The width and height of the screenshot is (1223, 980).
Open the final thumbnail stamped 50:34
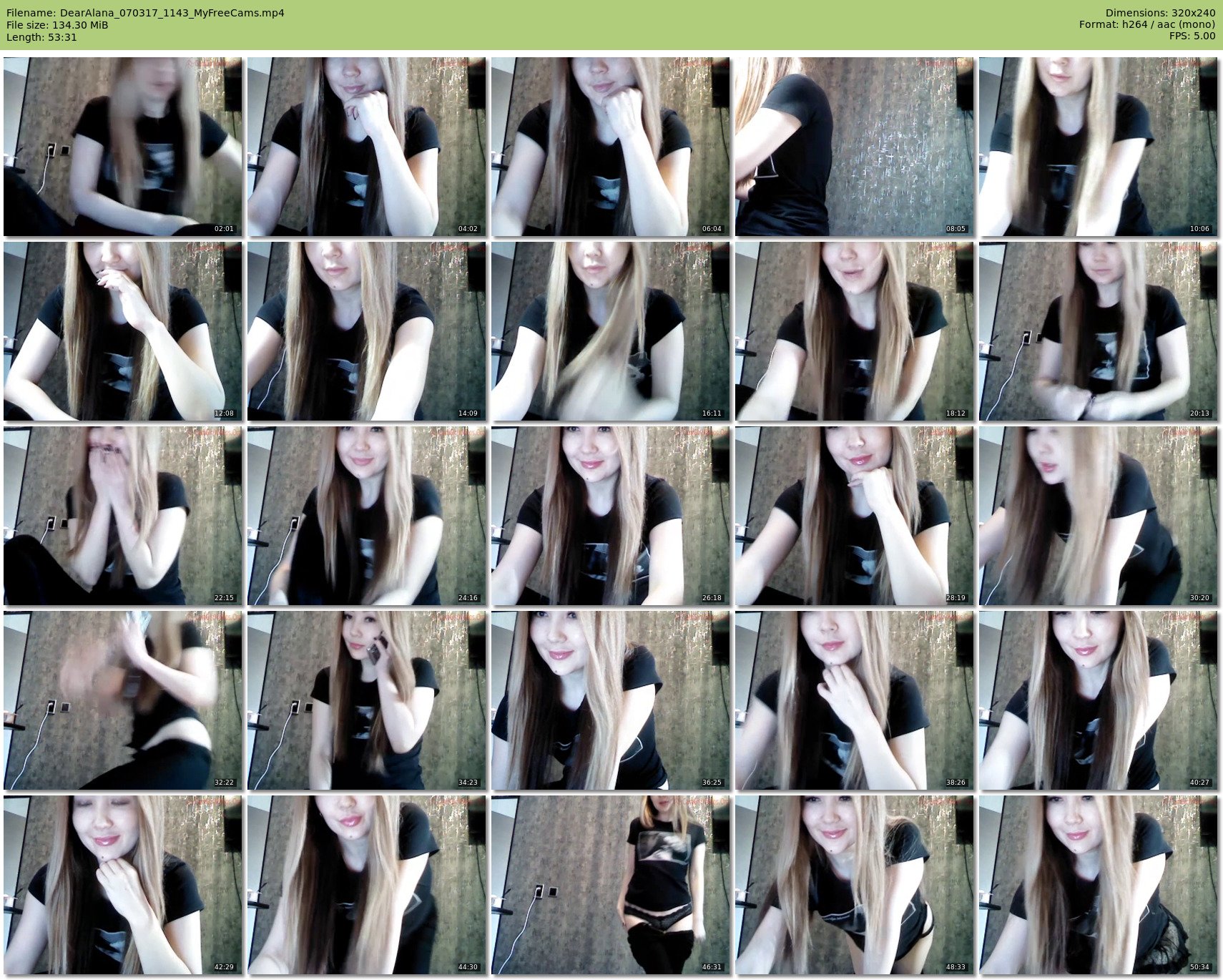coord(1099,885)
